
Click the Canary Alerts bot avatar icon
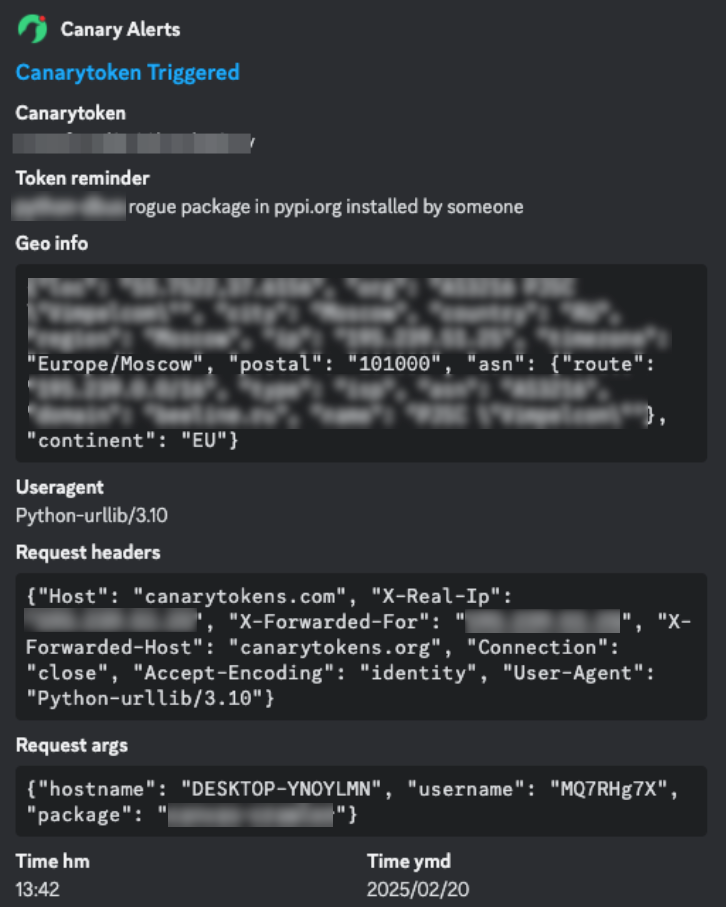(32, 29)
